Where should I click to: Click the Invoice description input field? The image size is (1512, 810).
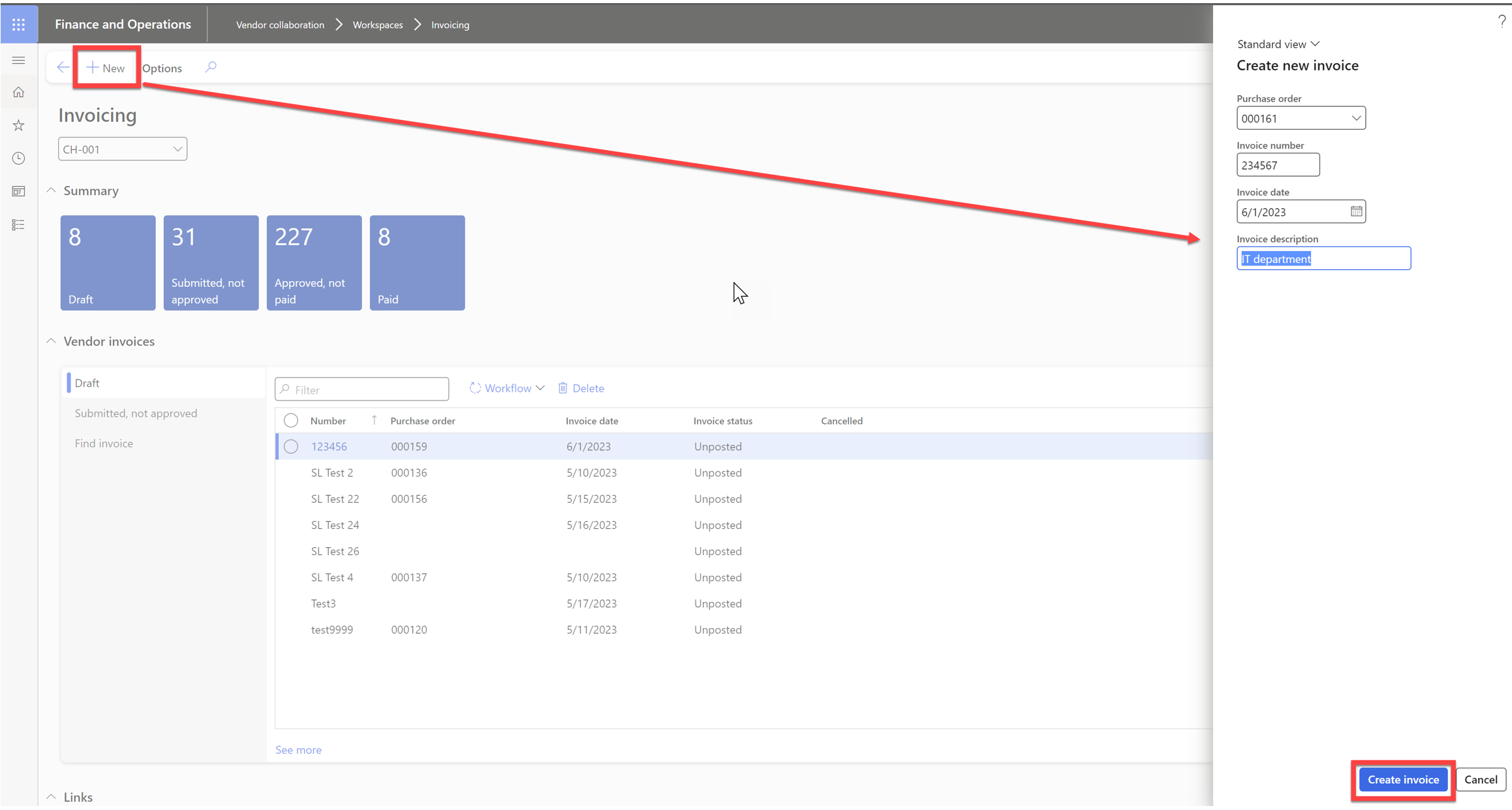[x=1323, y=258]
